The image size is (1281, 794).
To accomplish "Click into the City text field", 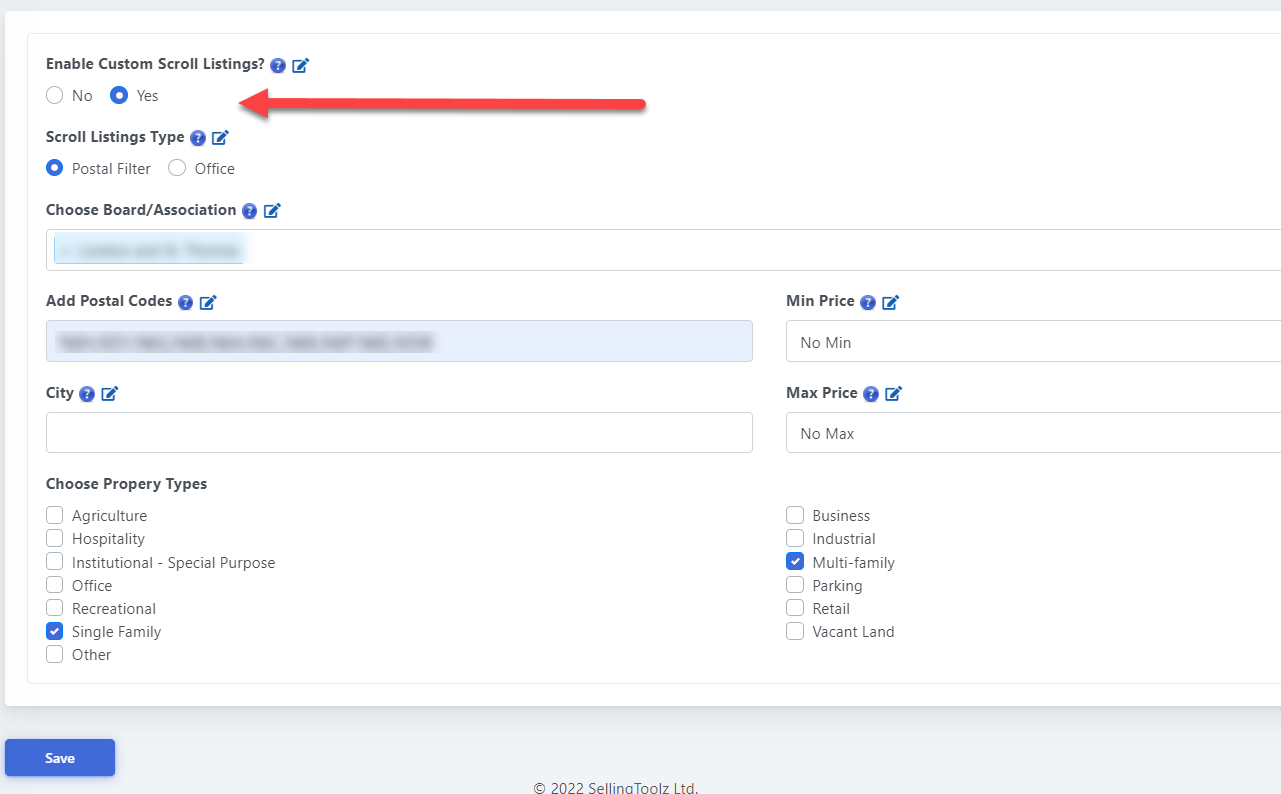I will point(399,433).
